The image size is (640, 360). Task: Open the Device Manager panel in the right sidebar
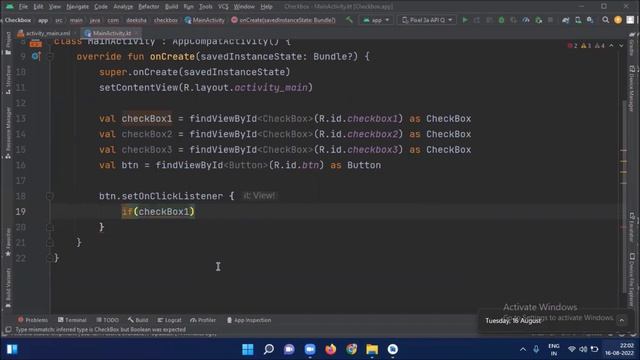point(631,88)
